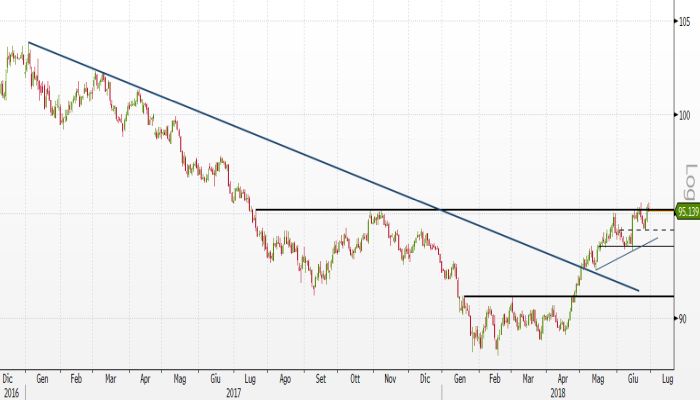
Task: Click the Nov month label on time axis
Action: 390,379
